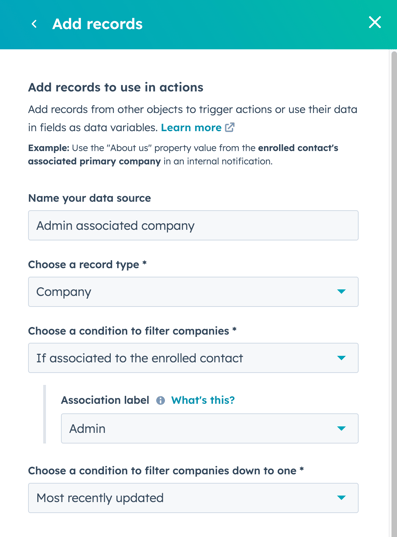This screenshot has height=537, width=397.
Task: Click the caret next to Most recently updated
Action: [x=341, y=498]
